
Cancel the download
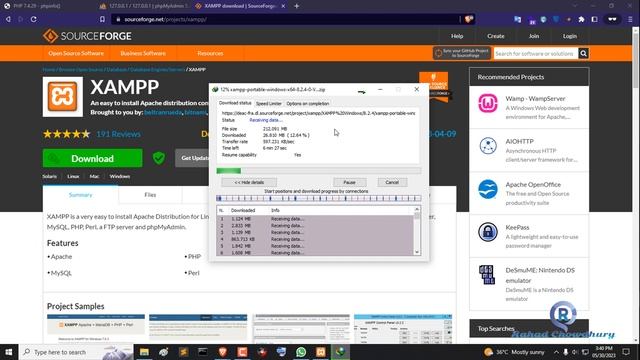(x=392, y=182)
